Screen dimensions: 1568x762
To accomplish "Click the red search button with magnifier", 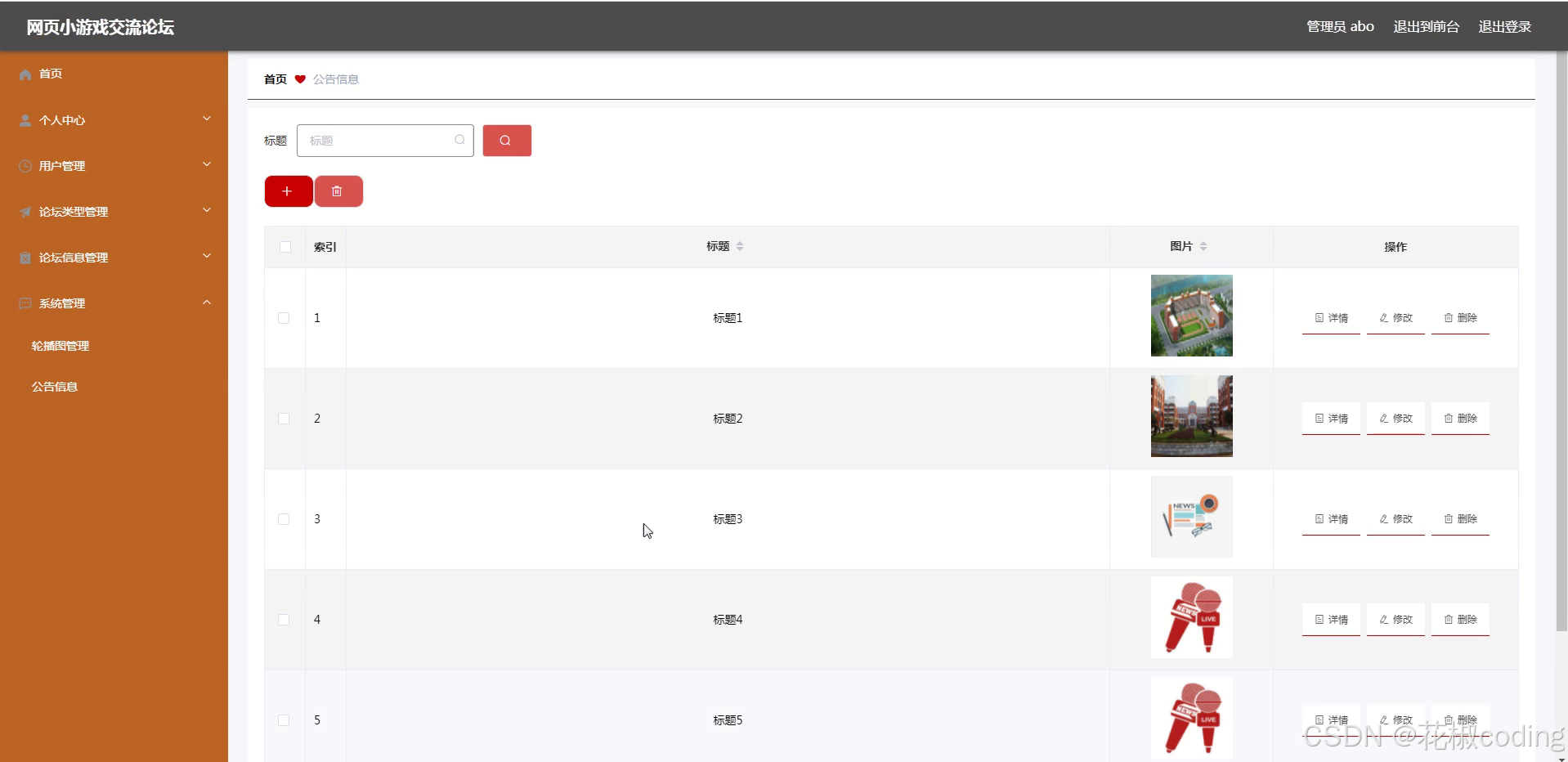I will click(x=507, y=141).
